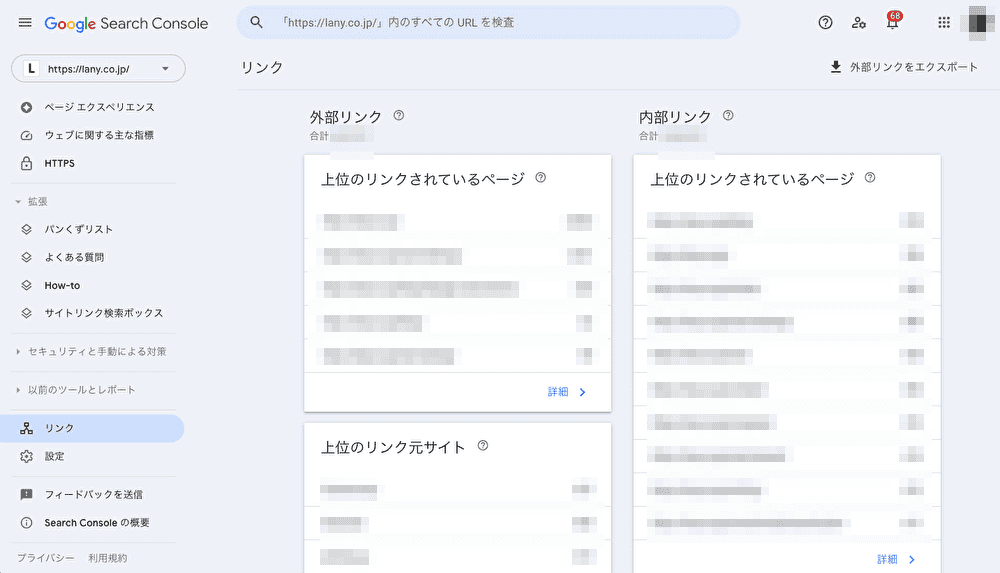
Task: Click the feedback speech bubble icon
Action: click(x=26, y=495)
